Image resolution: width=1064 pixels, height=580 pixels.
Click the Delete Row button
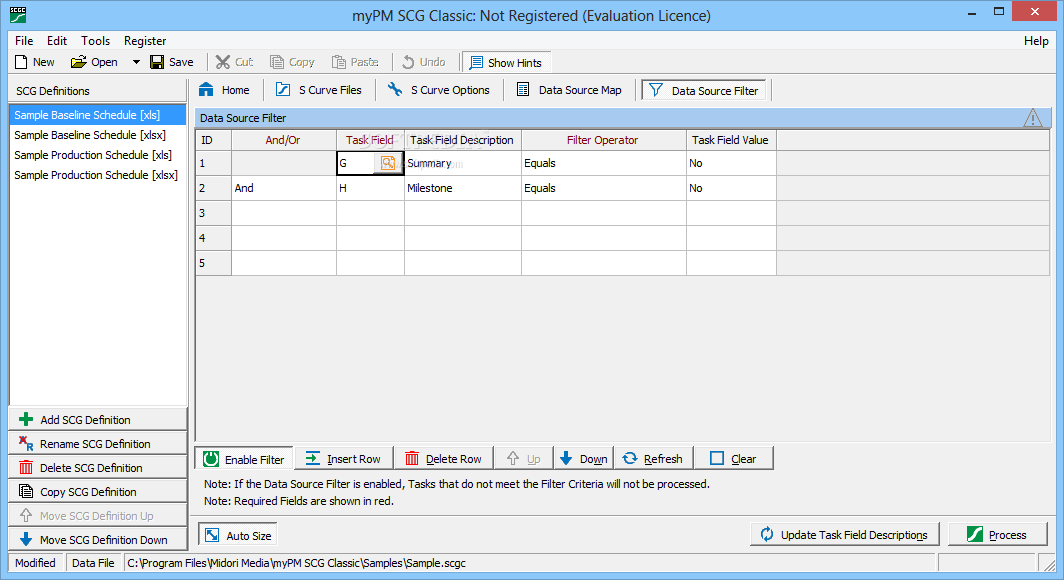[444, 459]
